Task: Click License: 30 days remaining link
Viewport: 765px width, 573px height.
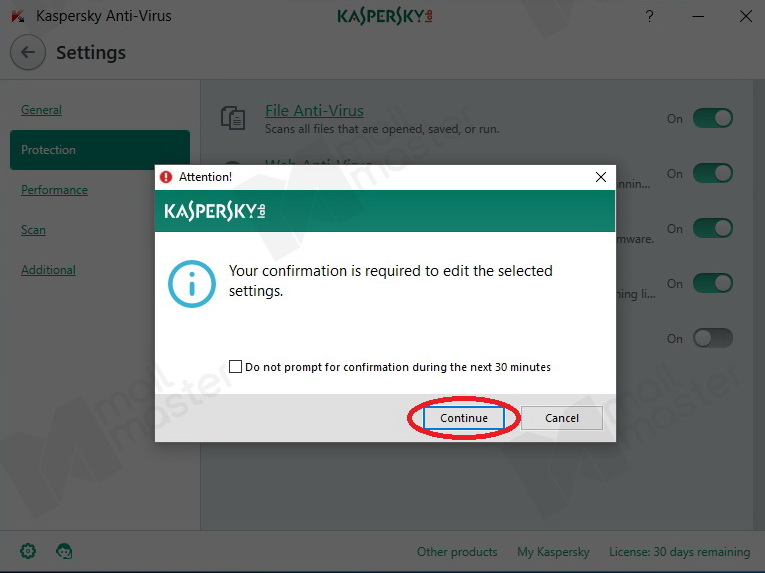Action: pos(680,552)
